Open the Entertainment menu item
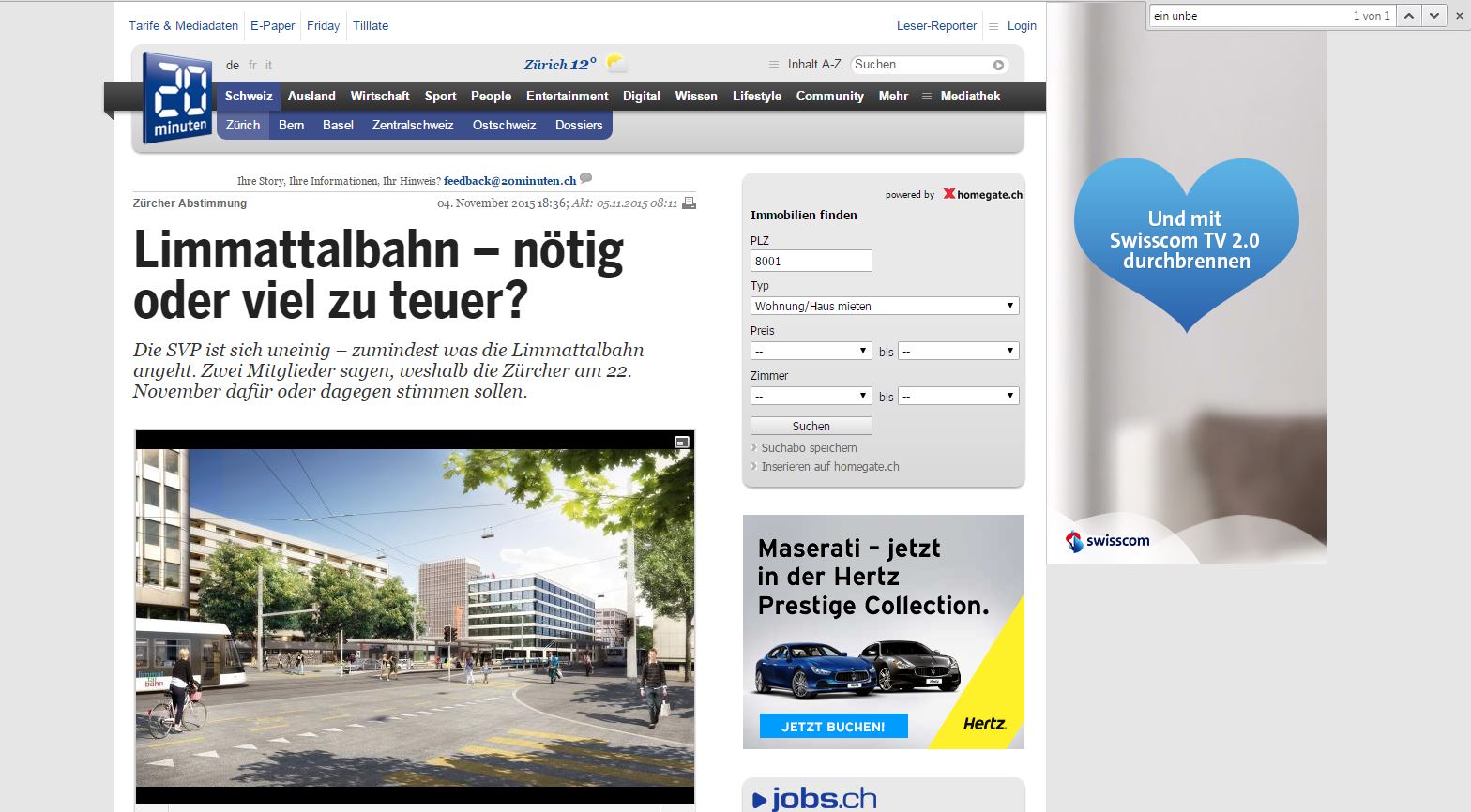This screenshot has width=1471, height=812. 568,96
